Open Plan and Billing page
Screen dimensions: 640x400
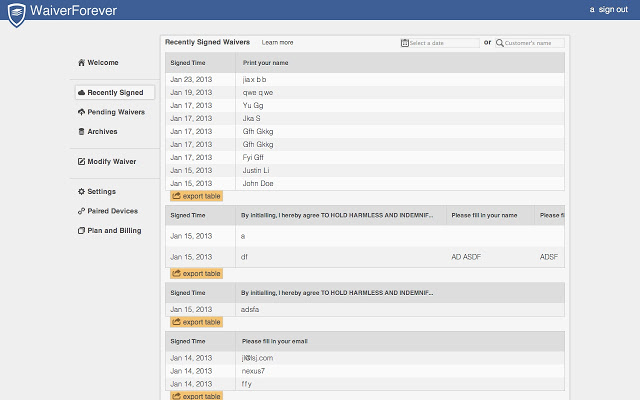(x=113, y=230)
